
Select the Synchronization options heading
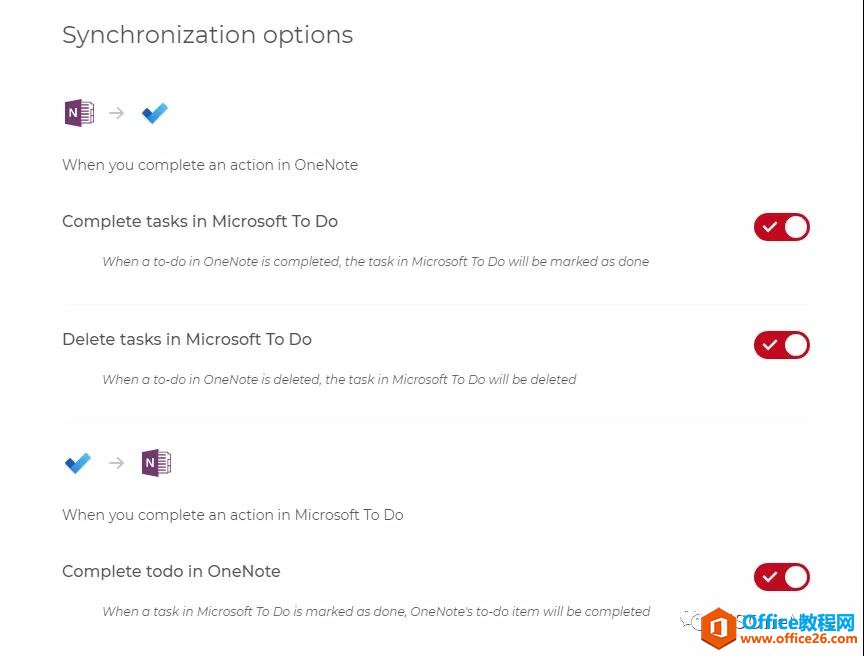point(207,35)
